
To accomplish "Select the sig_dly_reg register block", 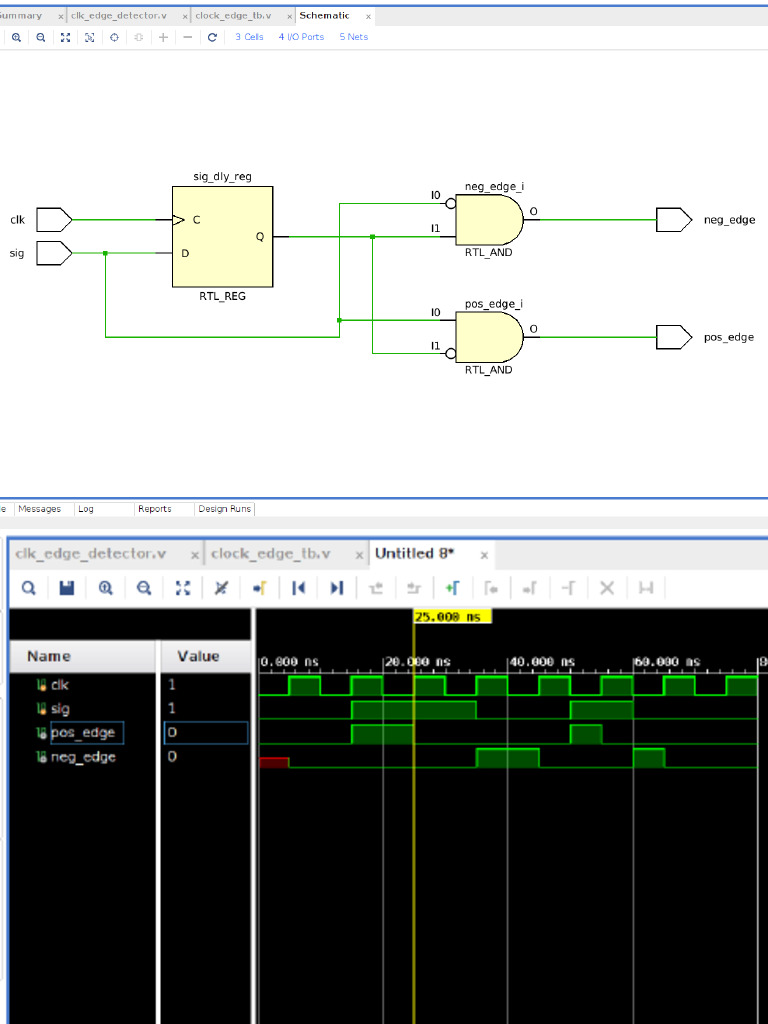I will (x=223, y=236).
